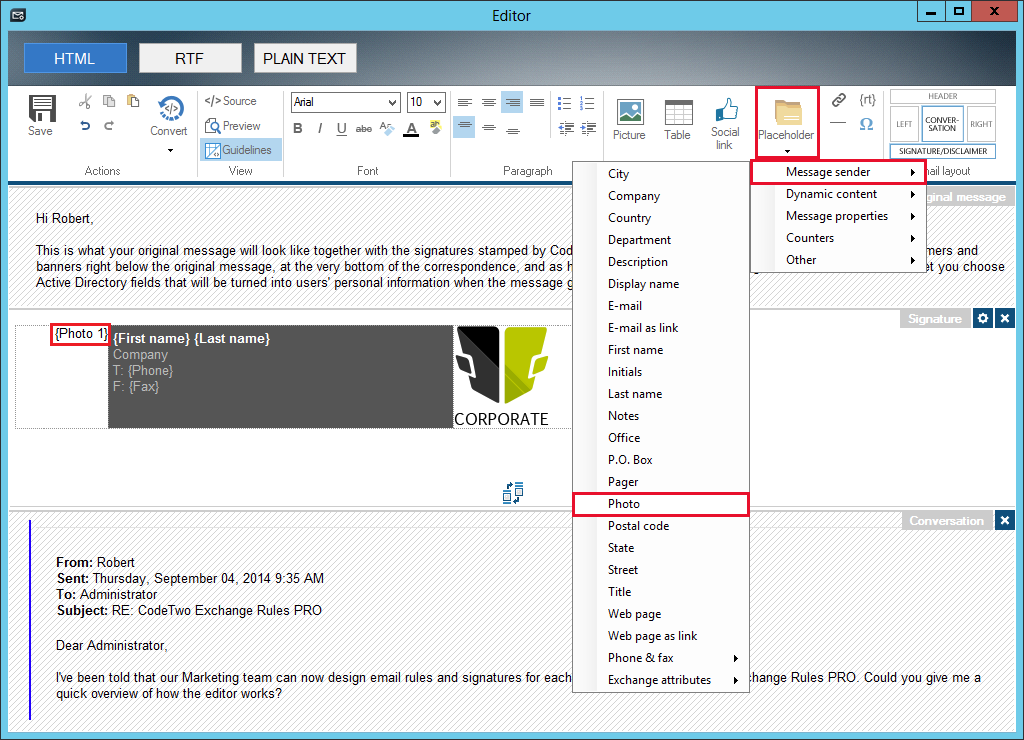
Task: Choose E-mail as link entry
Action: [x=661, y=328]
